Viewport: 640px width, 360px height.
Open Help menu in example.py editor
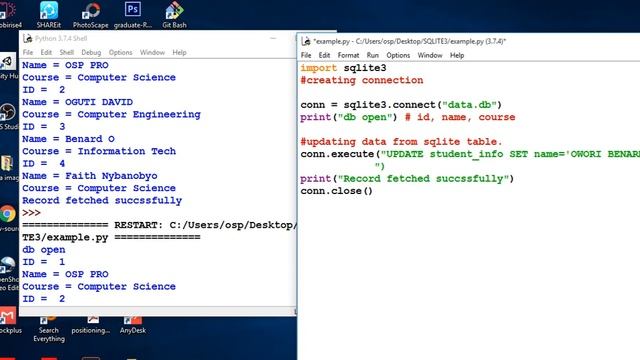(x=457, y=55)
